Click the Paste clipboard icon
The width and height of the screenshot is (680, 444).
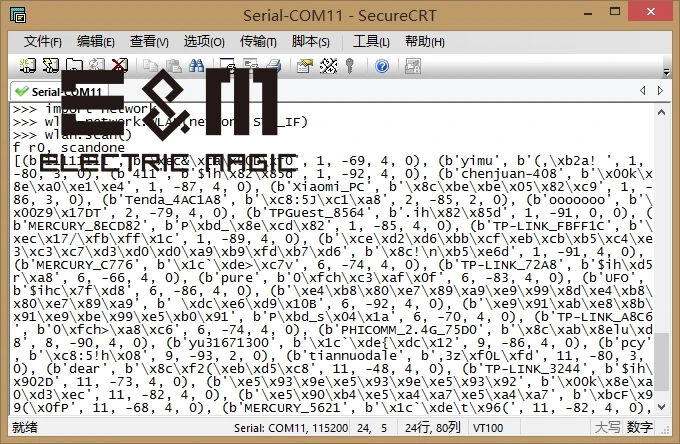pyautogui.click(x=173, y=66)
